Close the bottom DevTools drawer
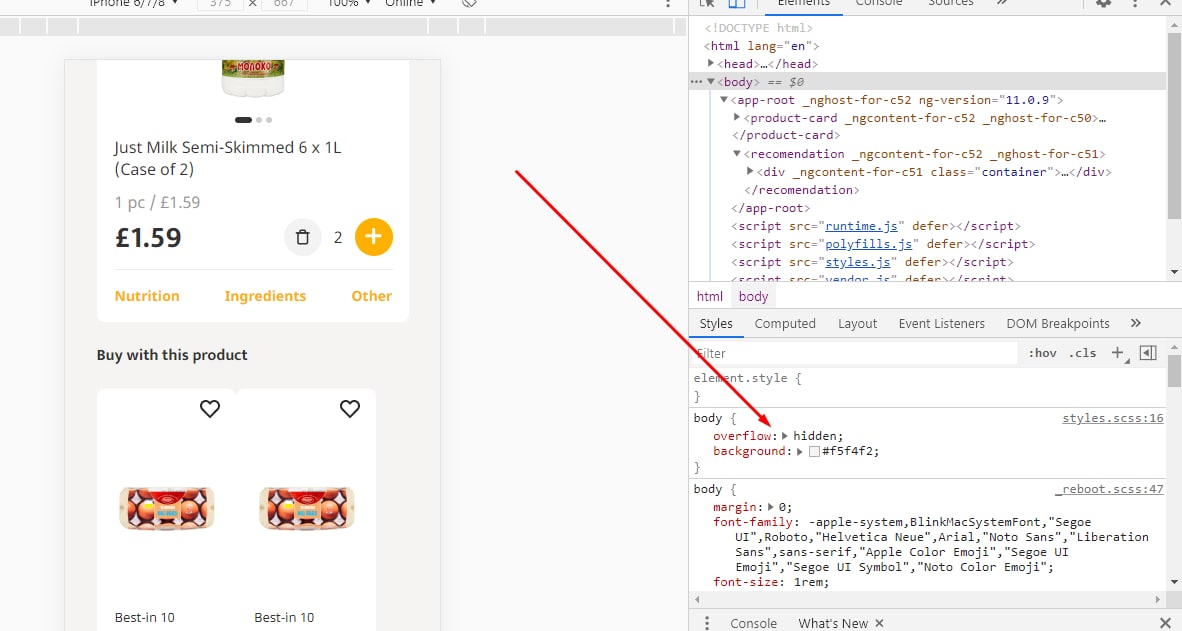1182x631 pixels. tap(1165, 623)
